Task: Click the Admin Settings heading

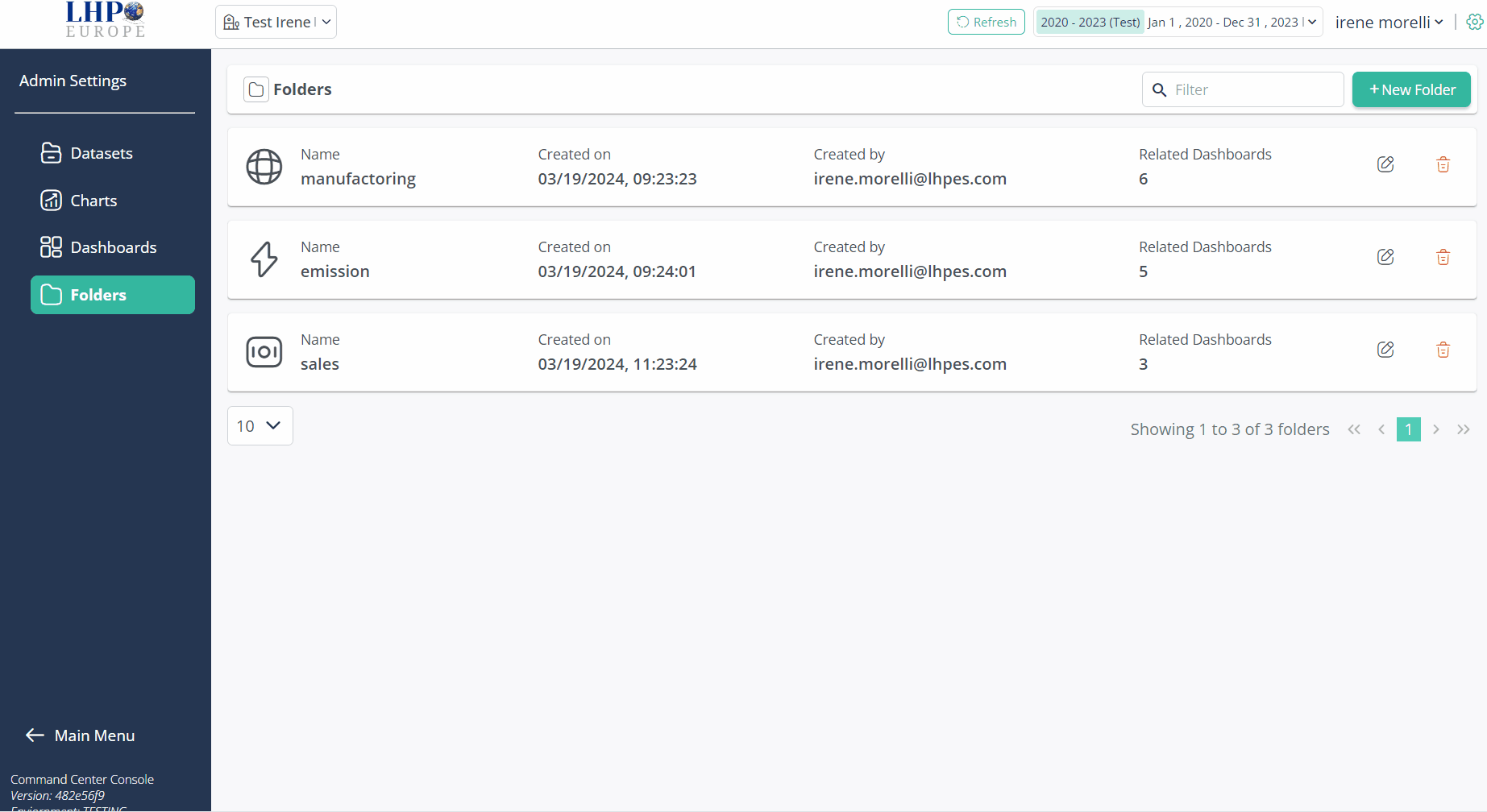Action: pyautogui.click(x=73, y=81)
